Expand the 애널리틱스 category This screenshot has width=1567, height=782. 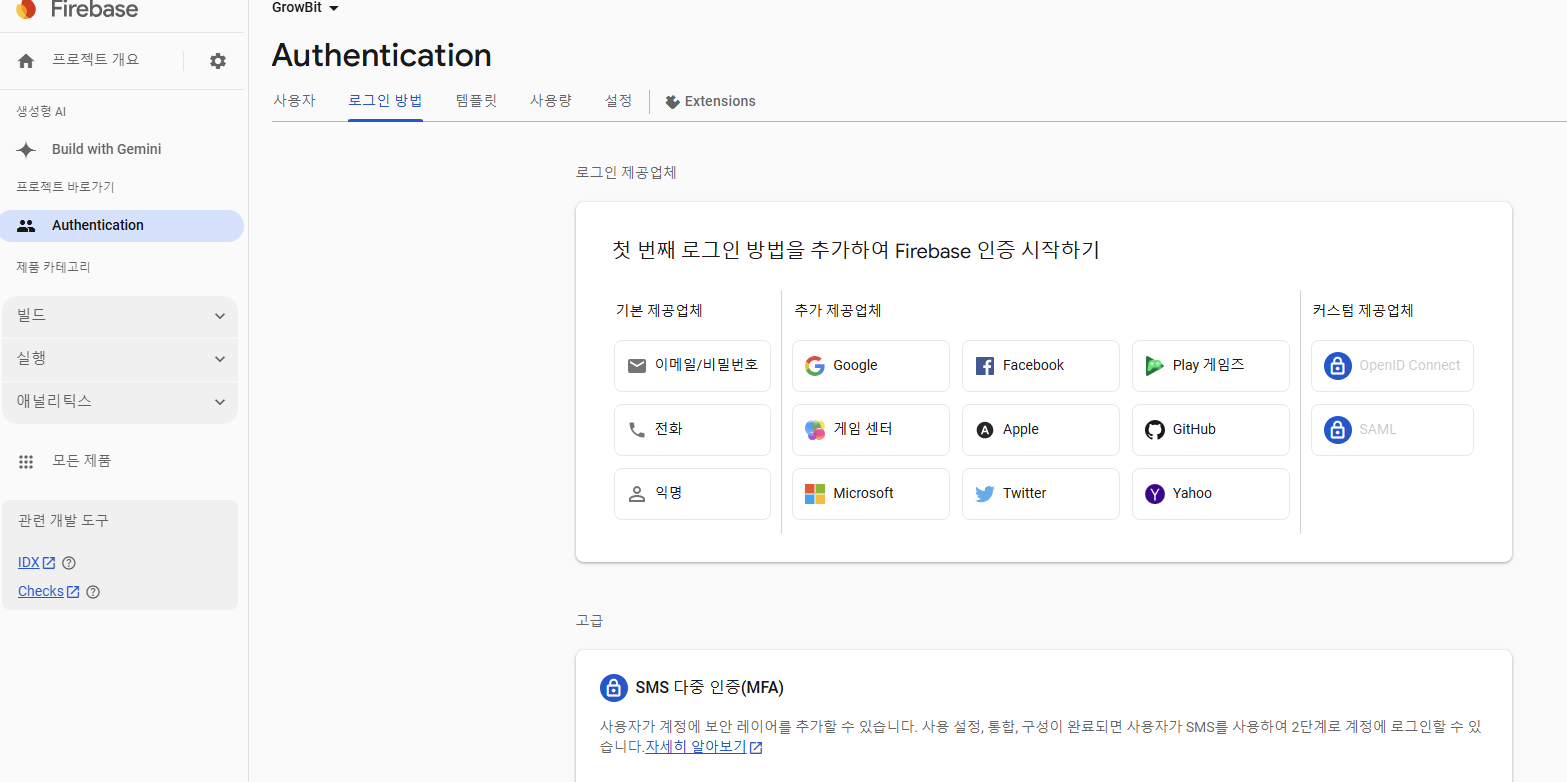pos(120,403)
